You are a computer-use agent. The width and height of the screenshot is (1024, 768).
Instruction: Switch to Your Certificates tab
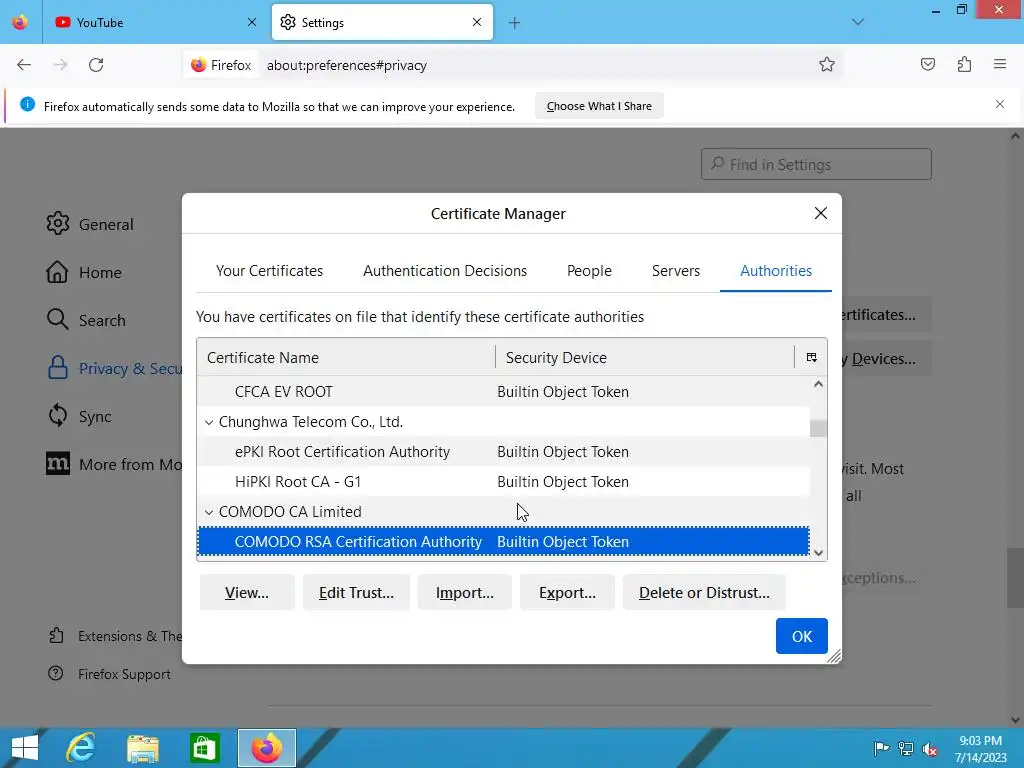269,271
